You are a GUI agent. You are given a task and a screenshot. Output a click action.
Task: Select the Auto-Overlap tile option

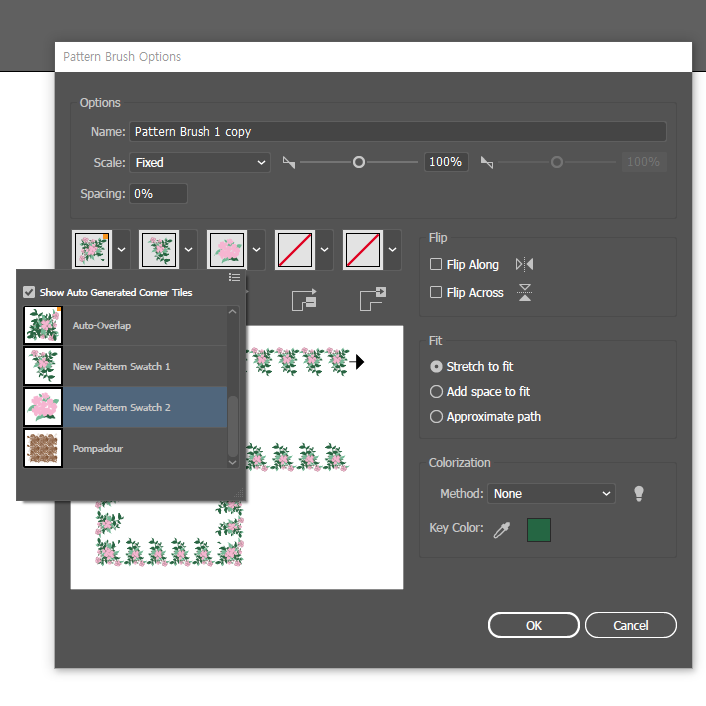(125, 326)
